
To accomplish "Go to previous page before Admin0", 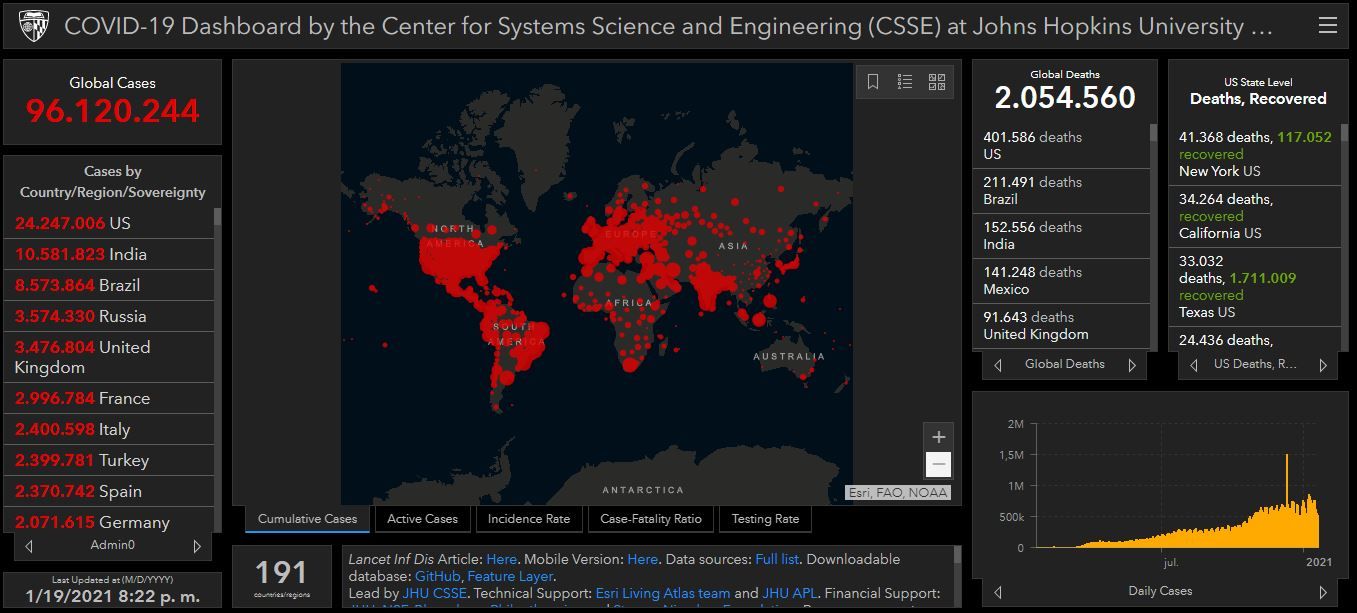I will 29,546.
